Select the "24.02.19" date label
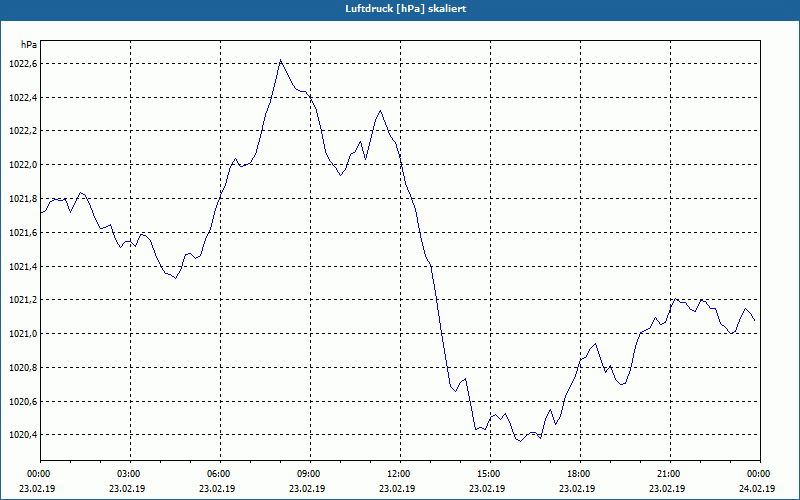The height and width of the screenshot is (500, 800). coord(757,489)
